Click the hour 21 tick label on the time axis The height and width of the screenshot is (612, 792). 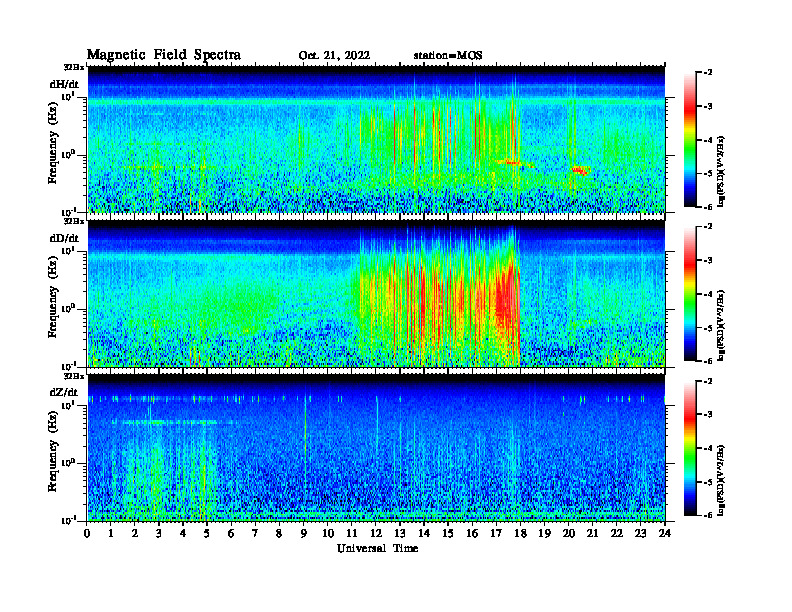click(x=592, y=534)
